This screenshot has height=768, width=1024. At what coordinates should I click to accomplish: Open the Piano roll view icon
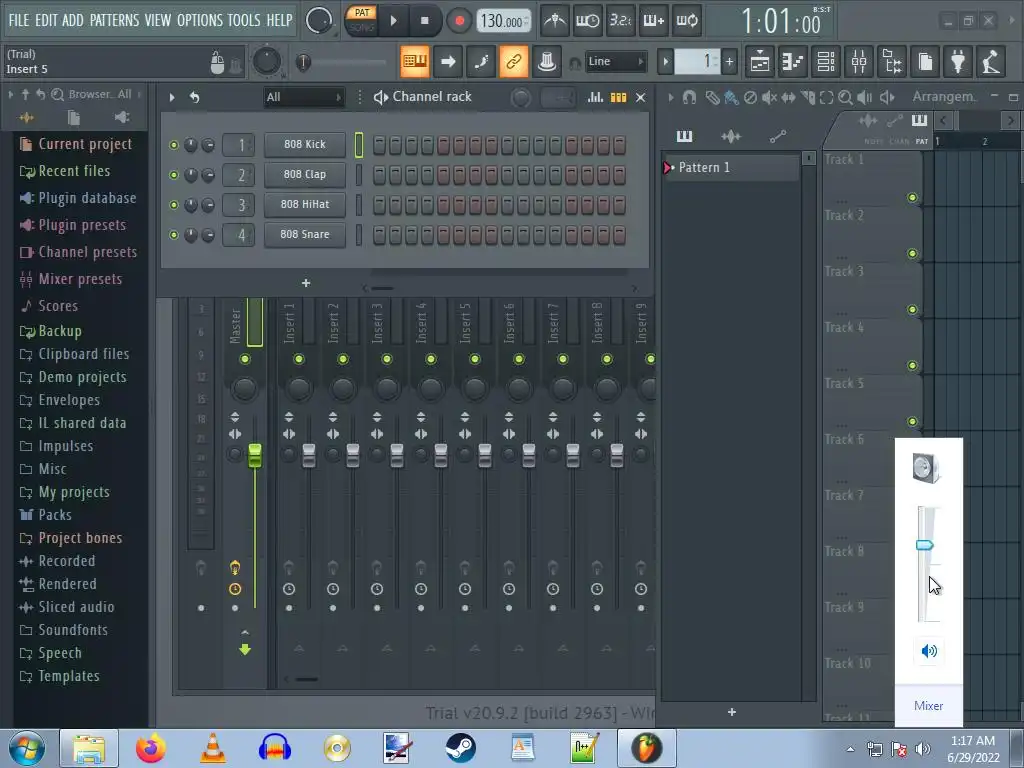[793, 62]
